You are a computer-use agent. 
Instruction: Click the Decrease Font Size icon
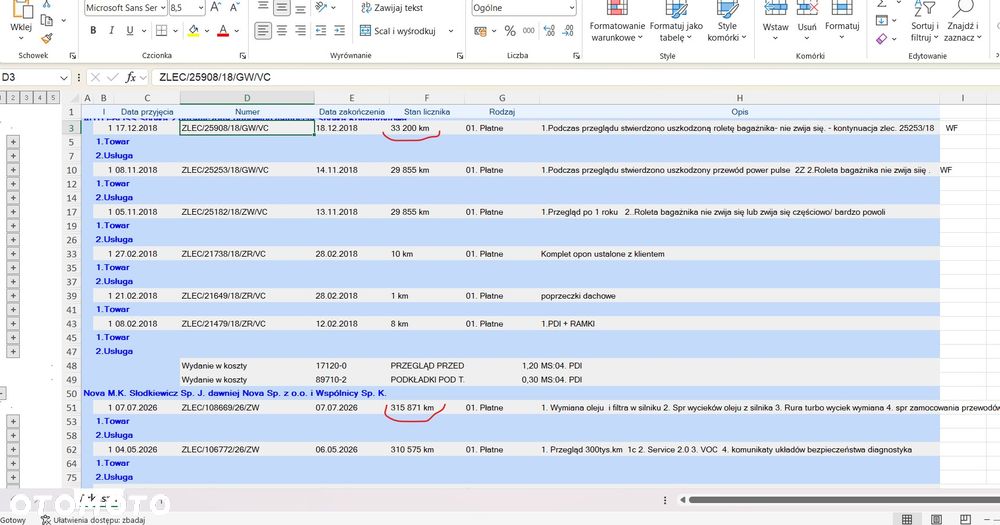[x=234, y=8]
